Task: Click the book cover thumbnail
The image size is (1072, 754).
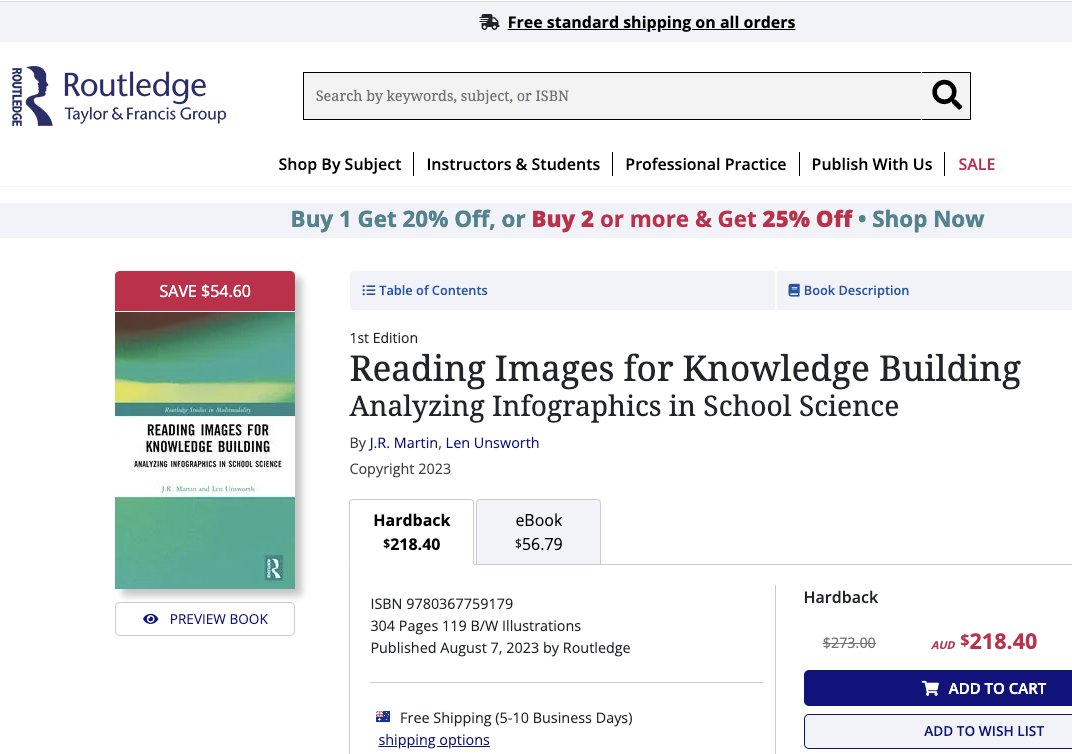Action: click(x=205, y=450)
